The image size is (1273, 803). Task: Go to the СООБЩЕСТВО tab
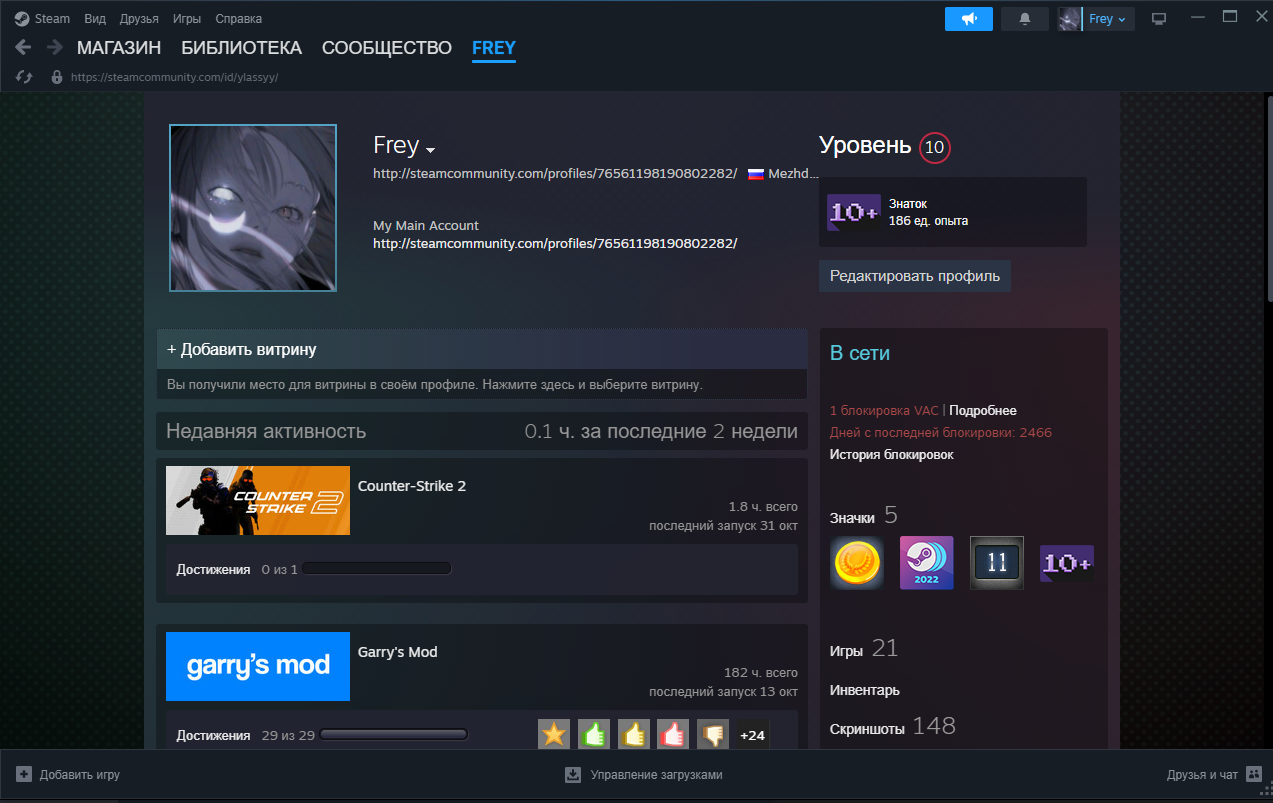click(x=387, y=47)
